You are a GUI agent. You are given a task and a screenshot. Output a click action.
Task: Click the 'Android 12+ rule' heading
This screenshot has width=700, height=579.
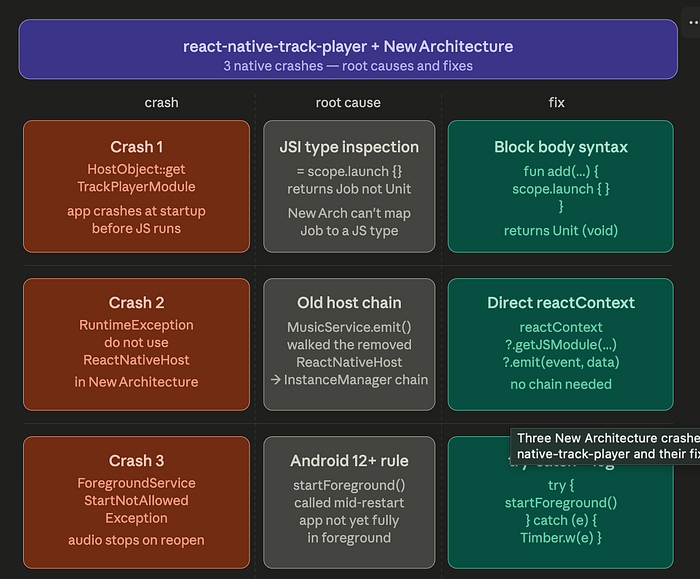point(349,461)
